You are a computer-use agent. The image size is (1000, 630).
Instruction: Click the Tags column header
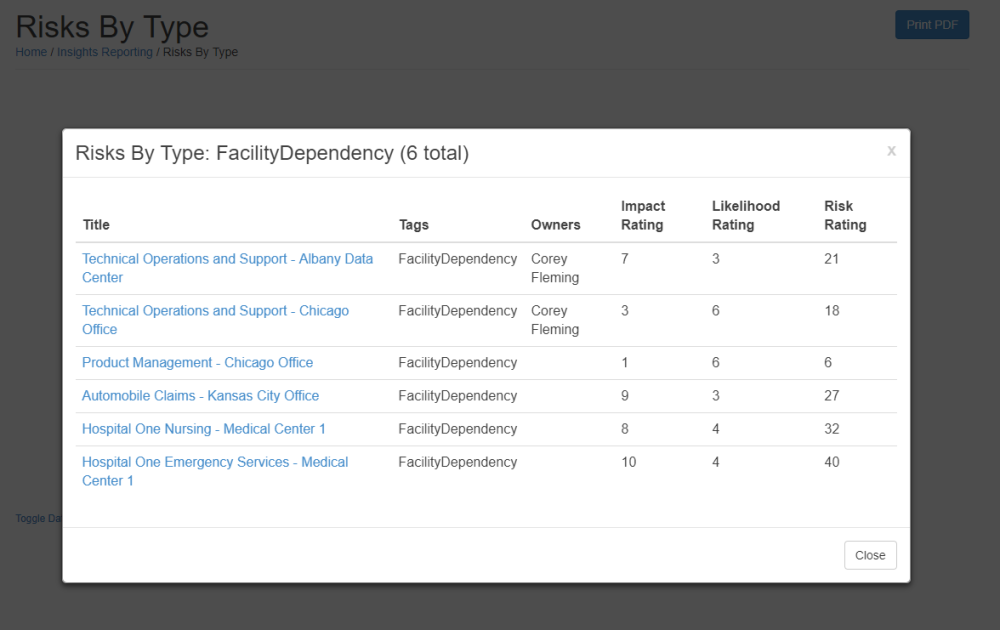[x=414, y=224]
